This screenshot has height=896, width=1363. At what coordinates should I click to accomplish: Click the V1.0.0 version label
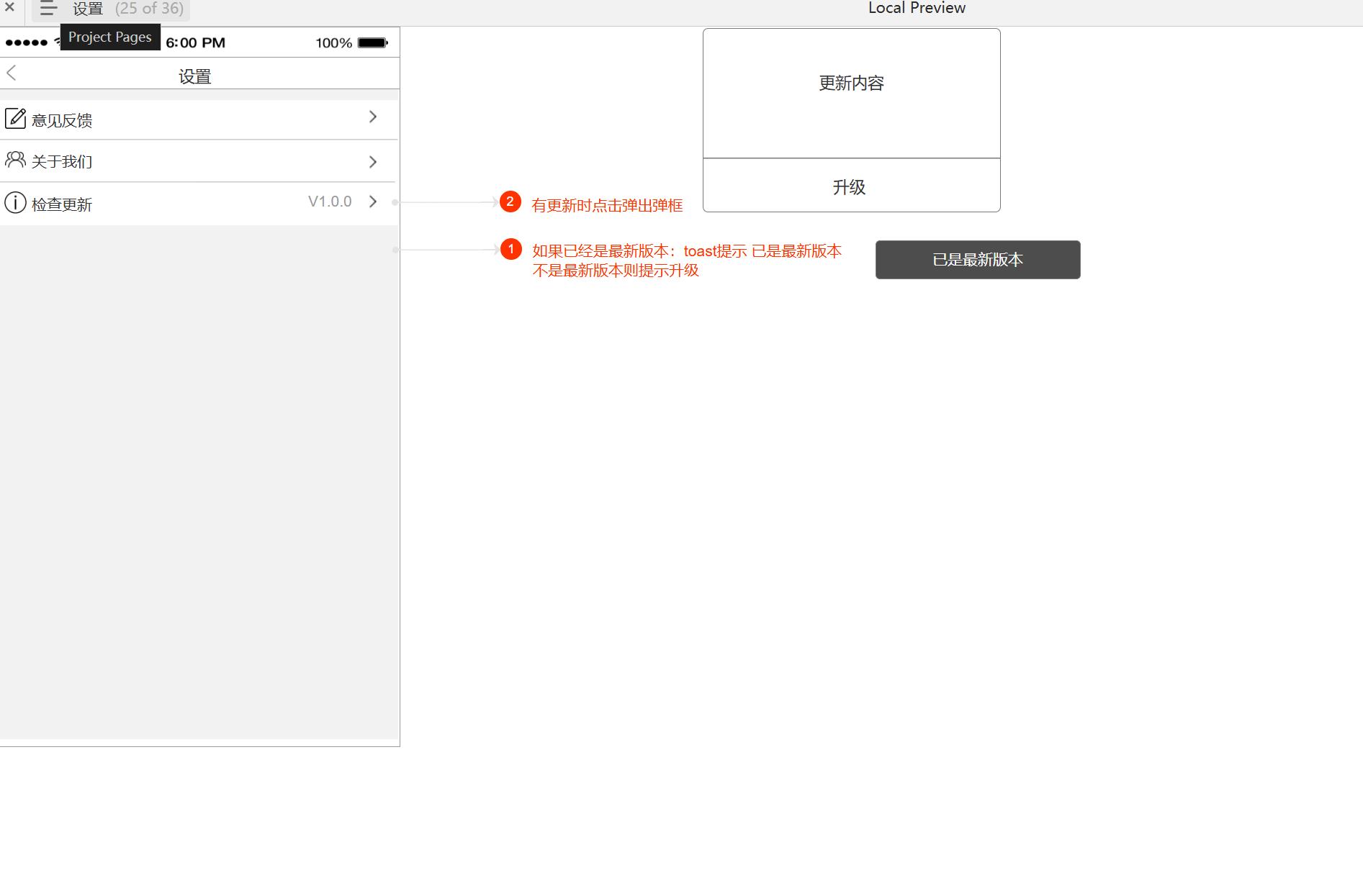click(330, 202)
